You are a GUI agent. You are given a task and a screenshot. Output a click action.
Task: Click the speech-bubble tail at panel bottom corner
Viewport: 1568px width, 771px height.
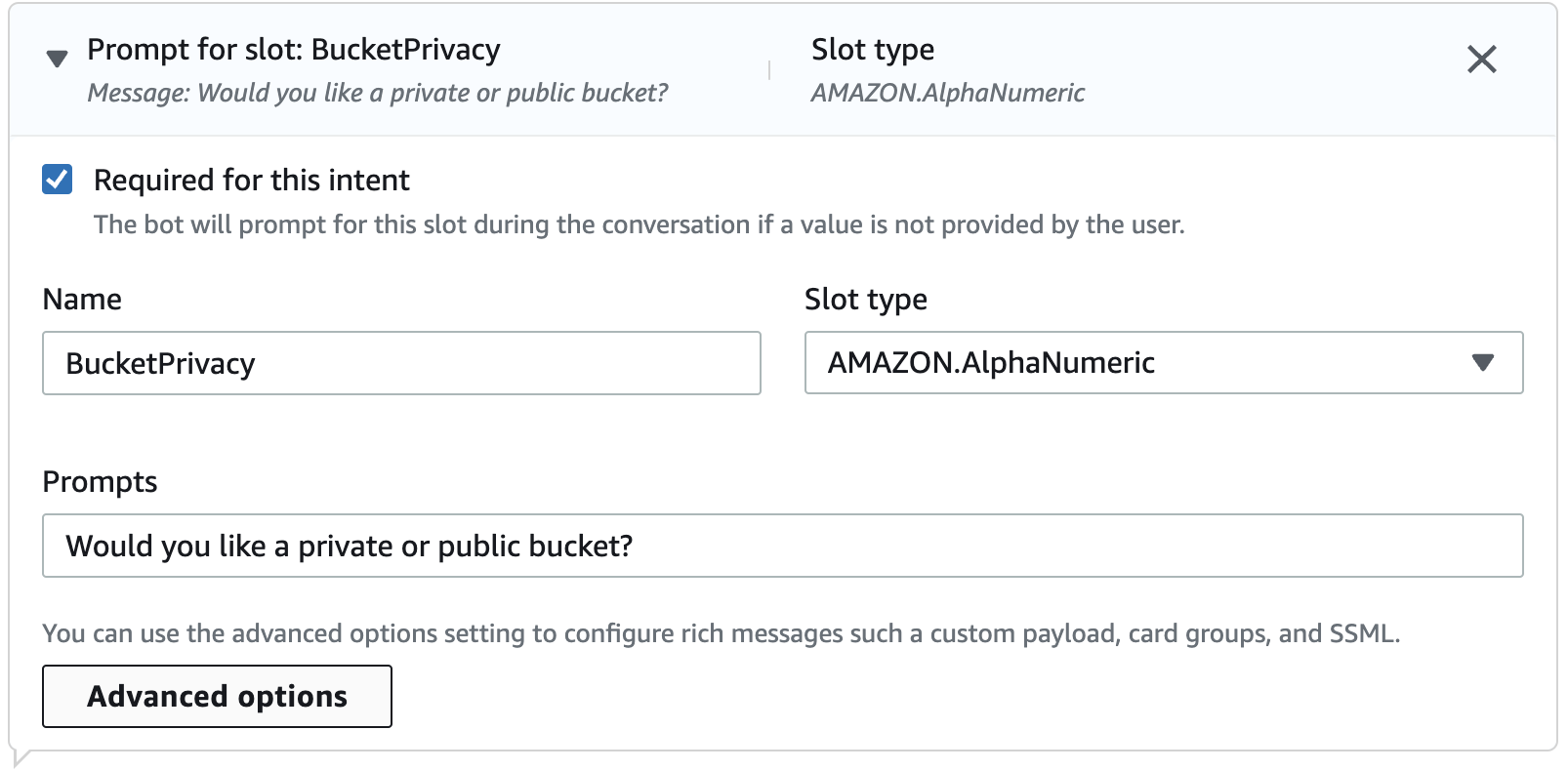pyautogui.click(x=20, y=757)
